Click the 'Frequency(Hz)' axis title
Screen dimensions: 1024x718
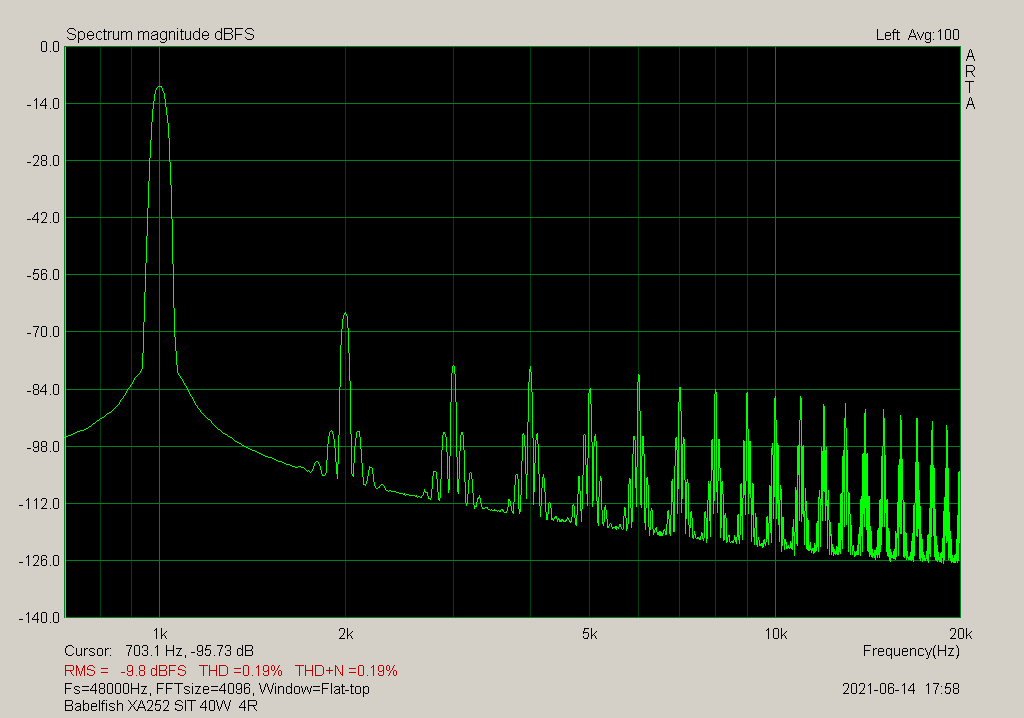click(x=911, y=651)
